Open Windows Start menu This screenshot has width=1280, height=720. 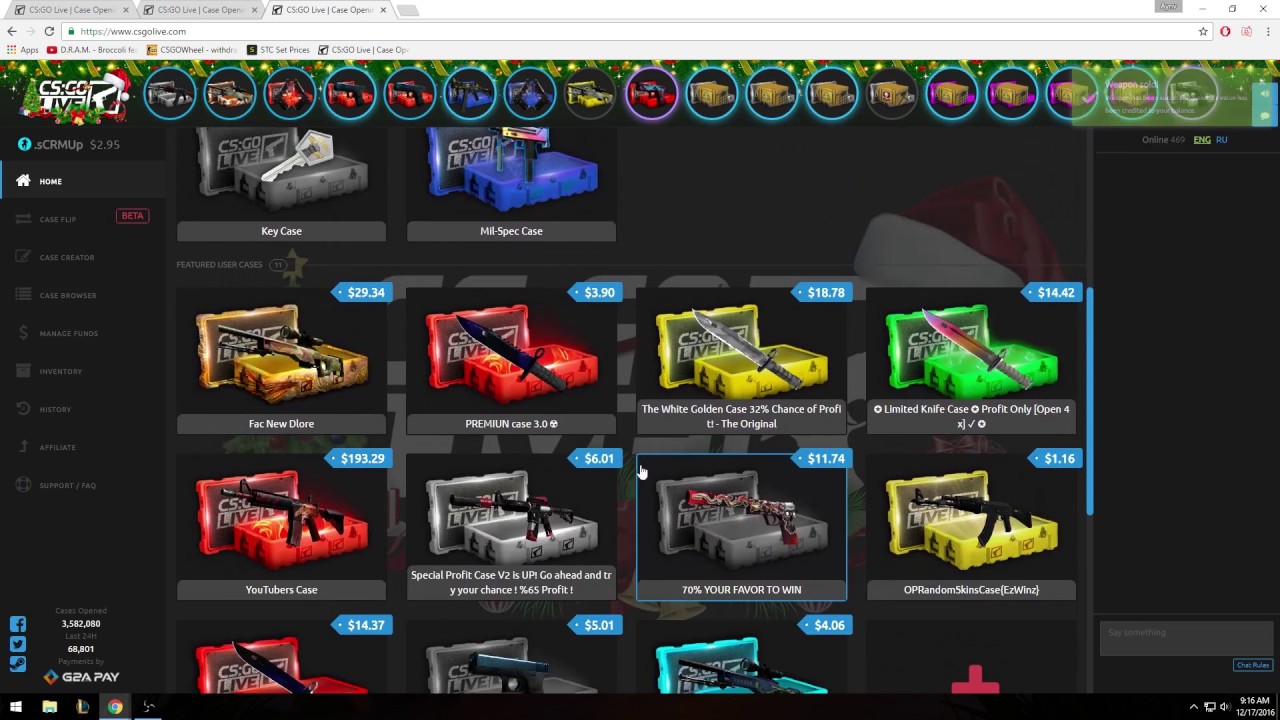16,706
